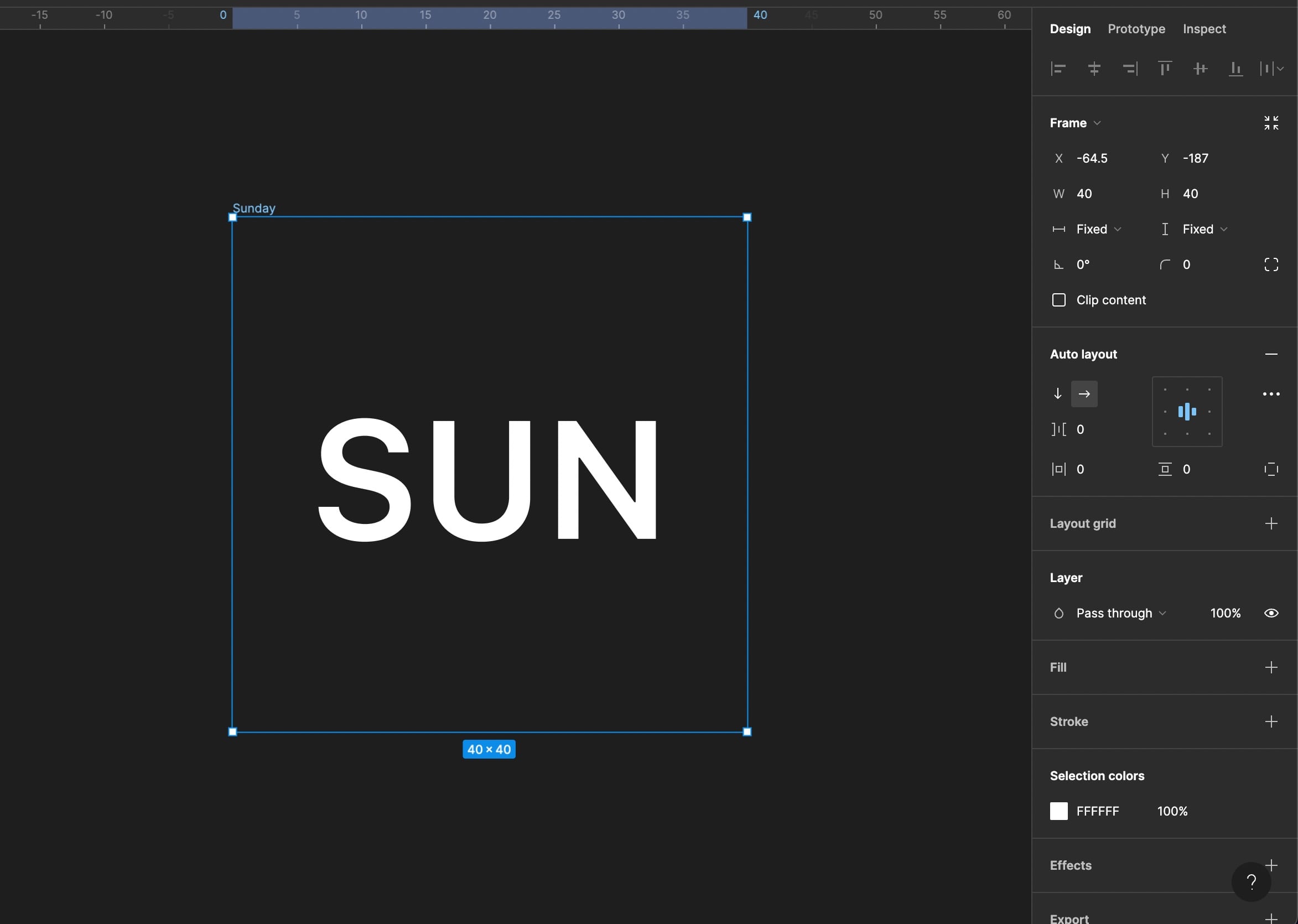Enable the Clip content checkbox
This screenshot has height=924, width=1298.
click(1058, 300)
